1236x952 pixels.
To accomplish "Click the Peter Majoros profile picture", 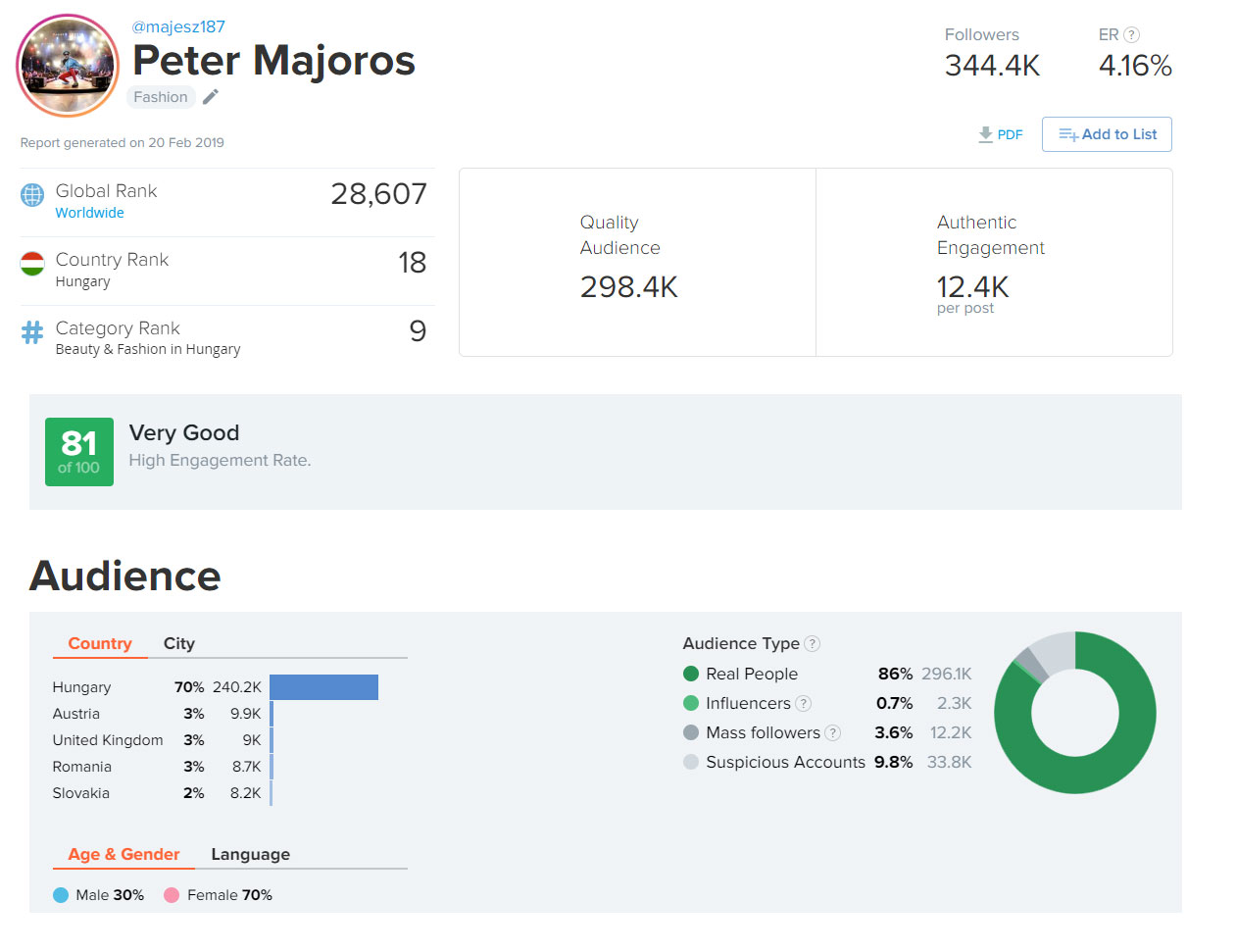I will [68, 65].
